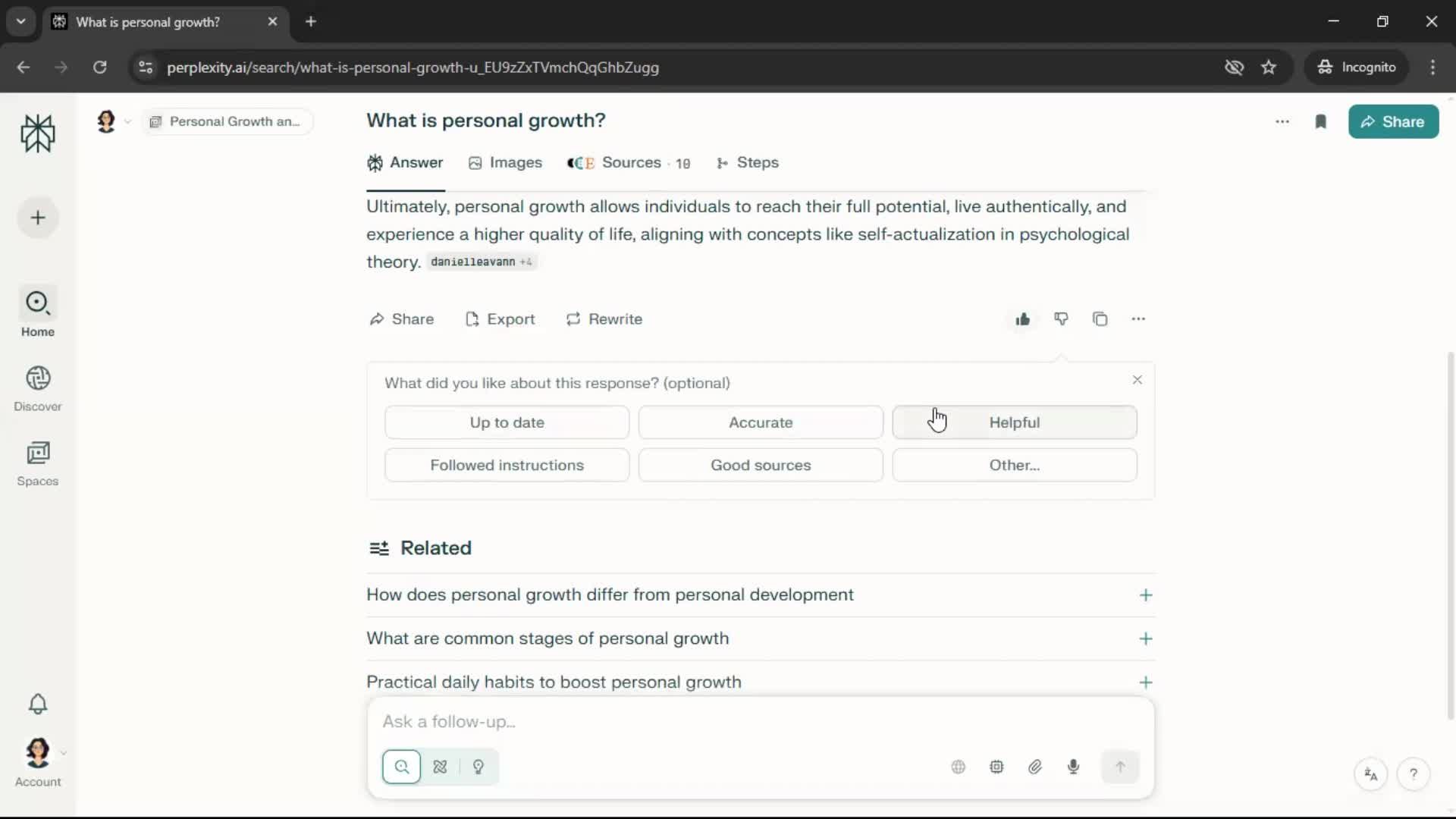Bookmark this thread
The image size is (1456, 819).
pyautogui.click(x=1320, y=122)
